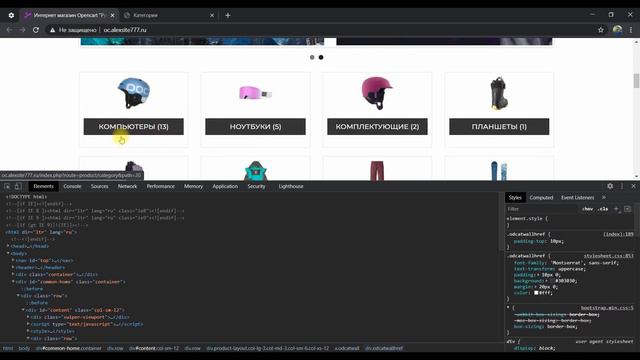Toggle the device toolbar icon in DevTools

pos(18,186)
